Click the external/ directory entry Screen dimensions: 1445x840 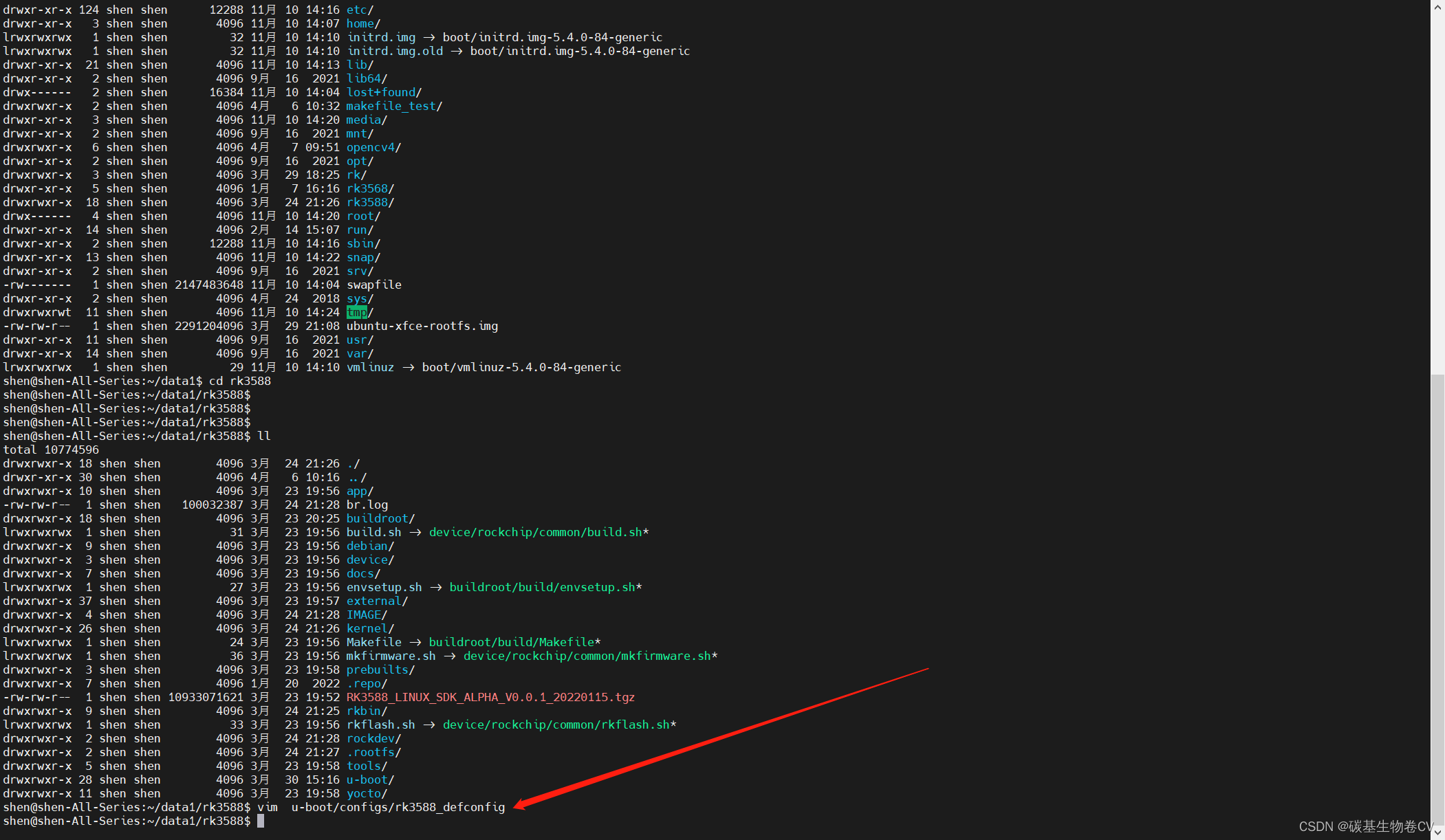(x=378, y=601)
